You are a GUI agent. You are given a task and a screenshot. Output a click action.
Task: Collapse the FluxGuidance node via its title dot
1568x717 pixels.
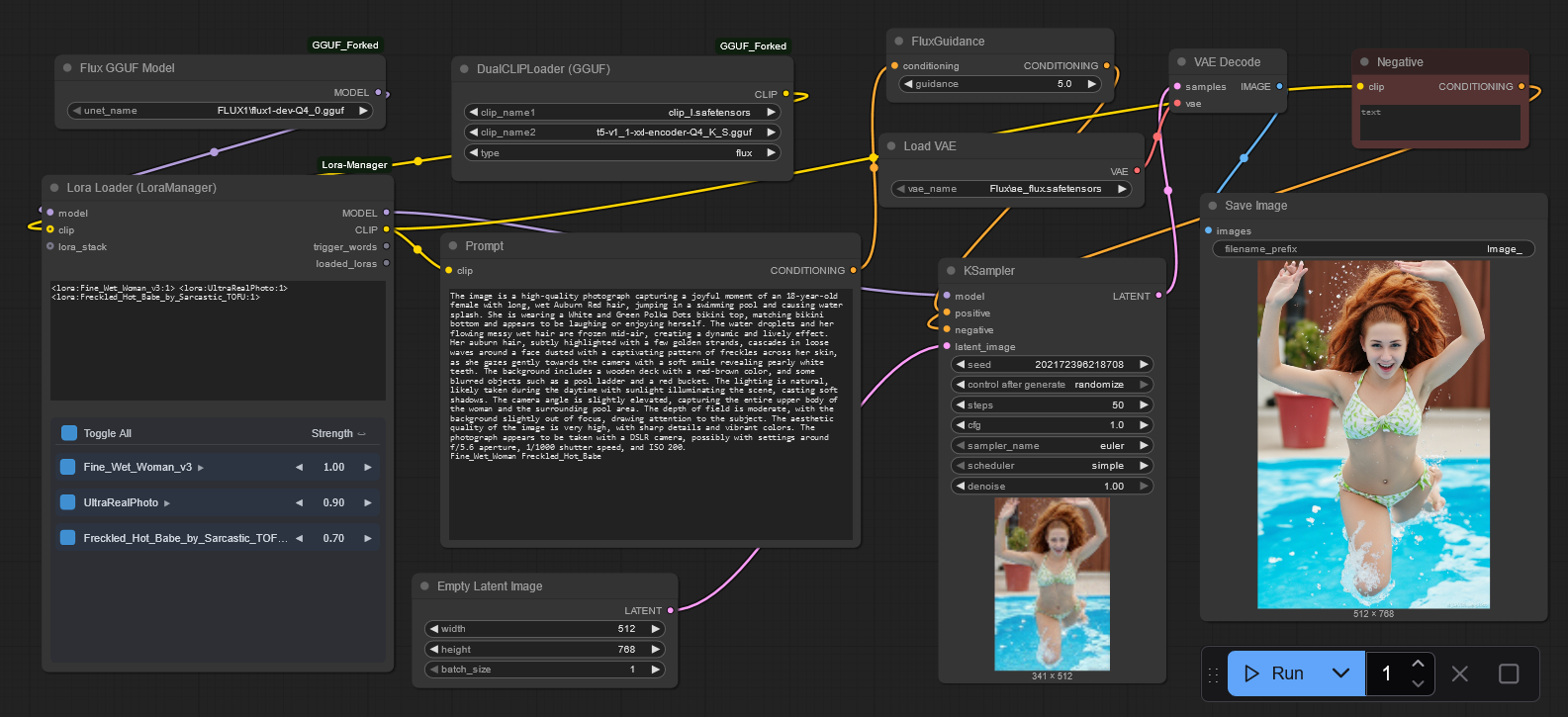[x=898, y=42]
